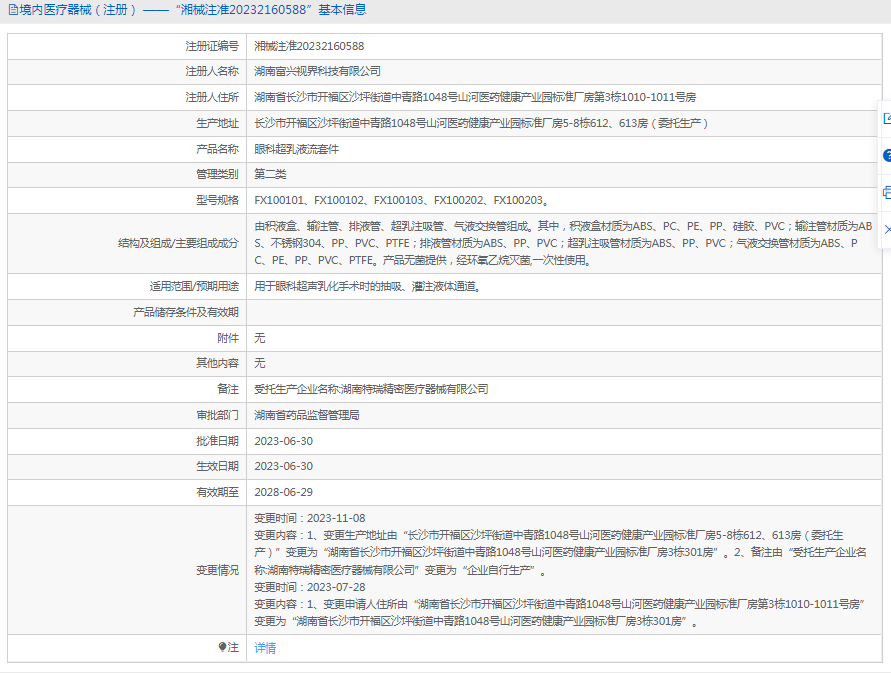
Task: Open the 详情 details link
Action: [x=265, y=648]
